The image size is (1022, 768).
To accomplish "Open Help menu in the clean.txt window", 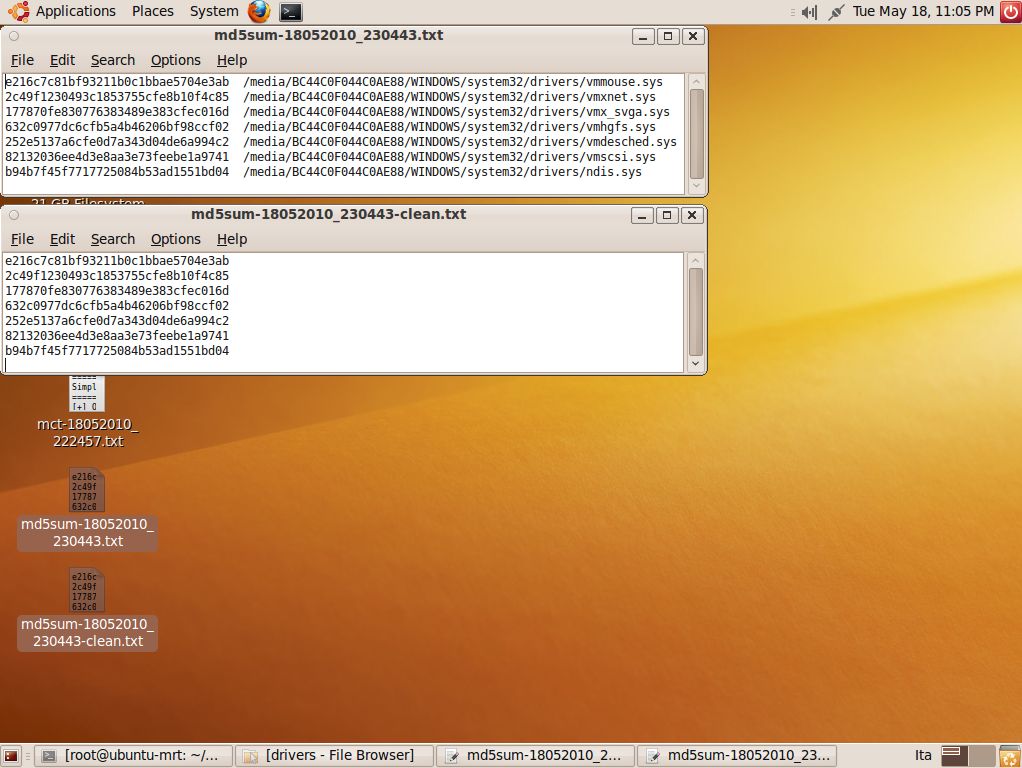I will [x=231, y=239].
